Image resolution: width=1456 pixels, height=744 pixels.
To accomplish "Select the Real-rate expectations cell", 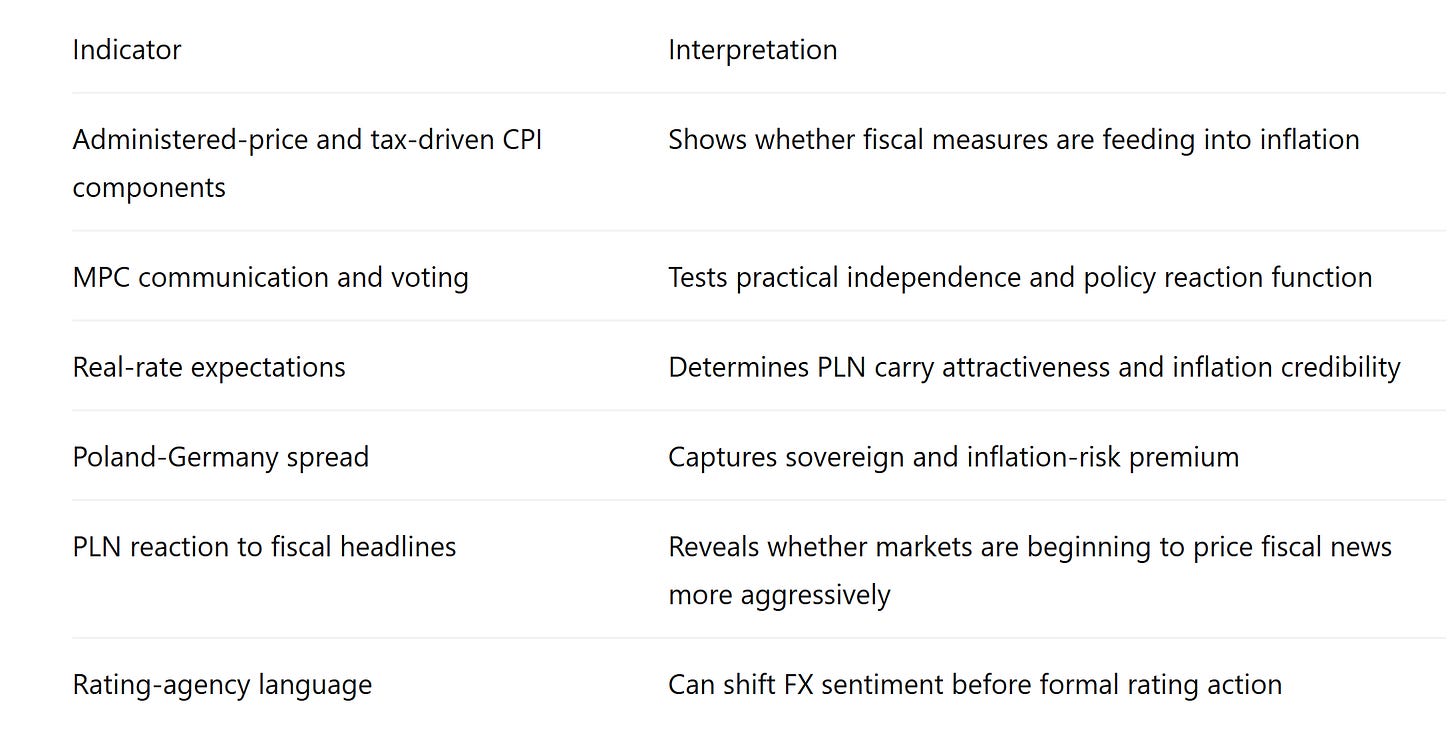I will coord(209,367).
